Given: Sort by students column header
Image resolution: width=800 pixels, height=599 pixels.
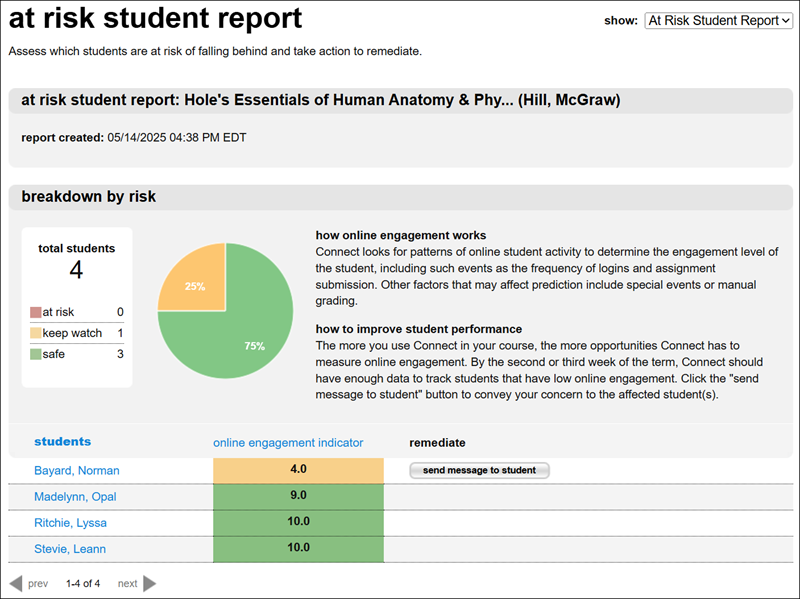Looking at the screenshot, I should tap(62, 442).
